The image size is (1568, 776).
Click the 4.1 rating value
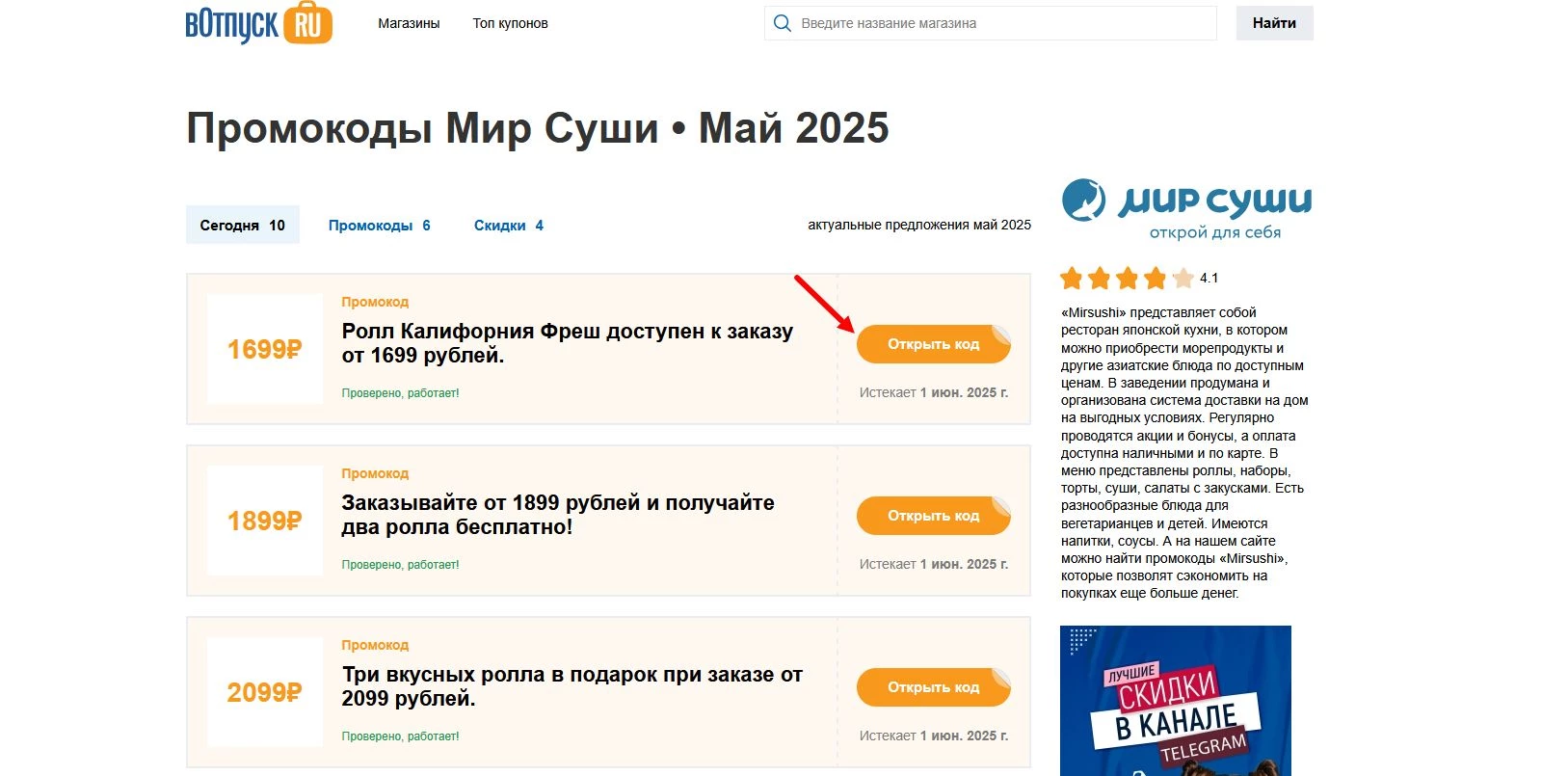[x=1209, y=278]
